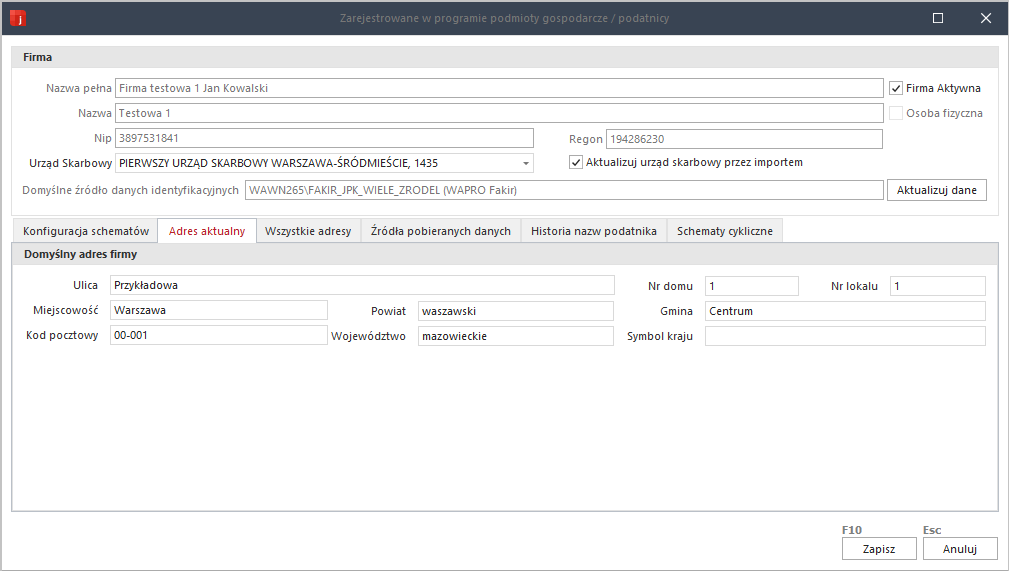The width and height of the screenshot is (1009, 571).
Task: Maximize the window
Action: click(x=938, y=18)
